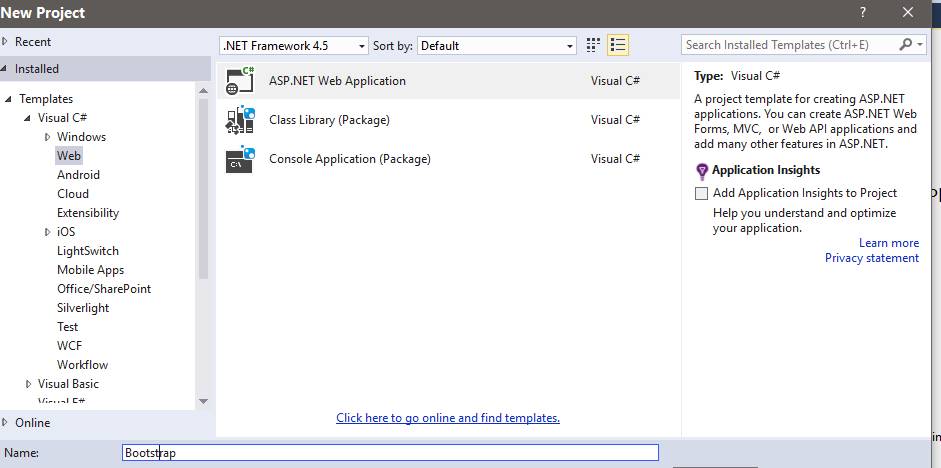Image resolution: width=941 pixels, height=468 pixels.
Task: Expand the Windows tree node
Action: click(47, 137)
